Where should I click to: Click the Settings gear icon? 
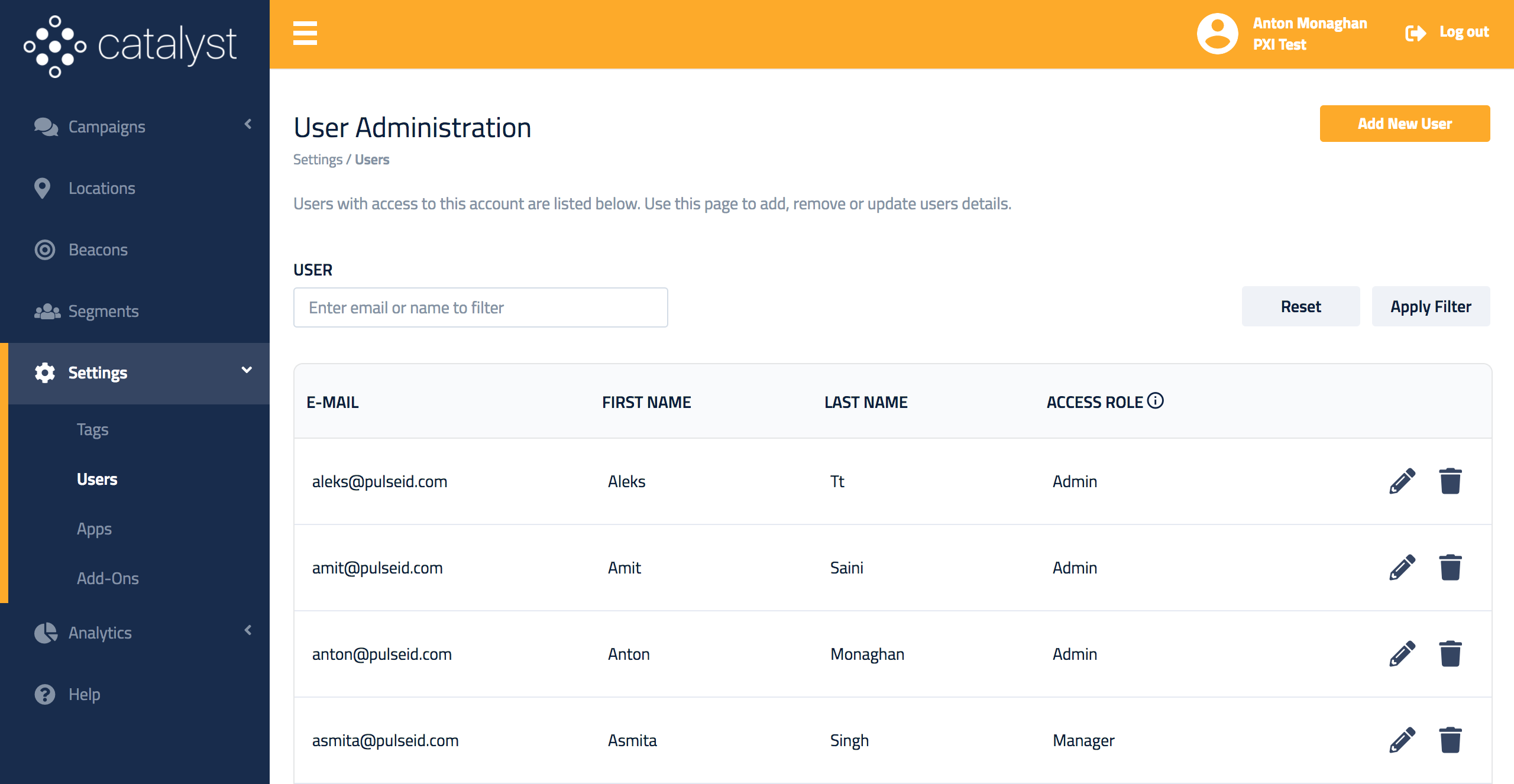pyautogui.click(x=45, y=372)
